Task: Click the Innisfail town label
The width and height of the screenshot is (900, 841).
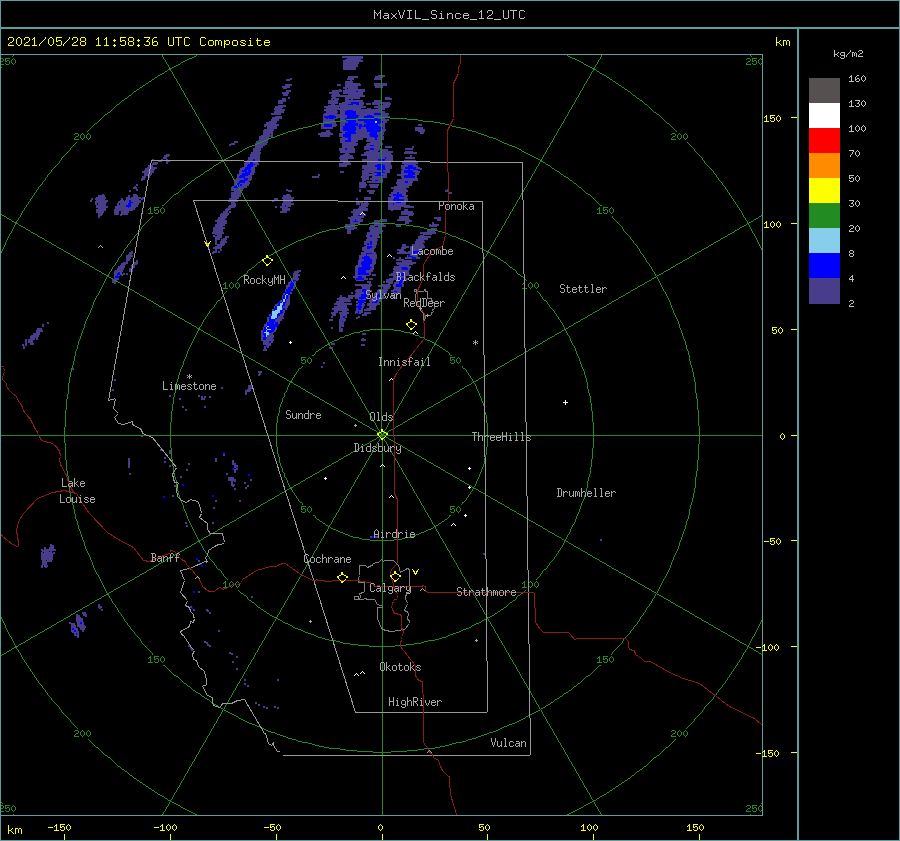Action: 404,362
